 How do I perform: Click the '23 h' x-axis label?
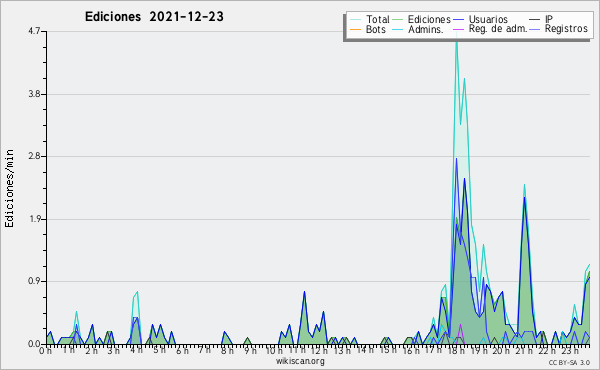pyautogui.click(x=569, y=350)
